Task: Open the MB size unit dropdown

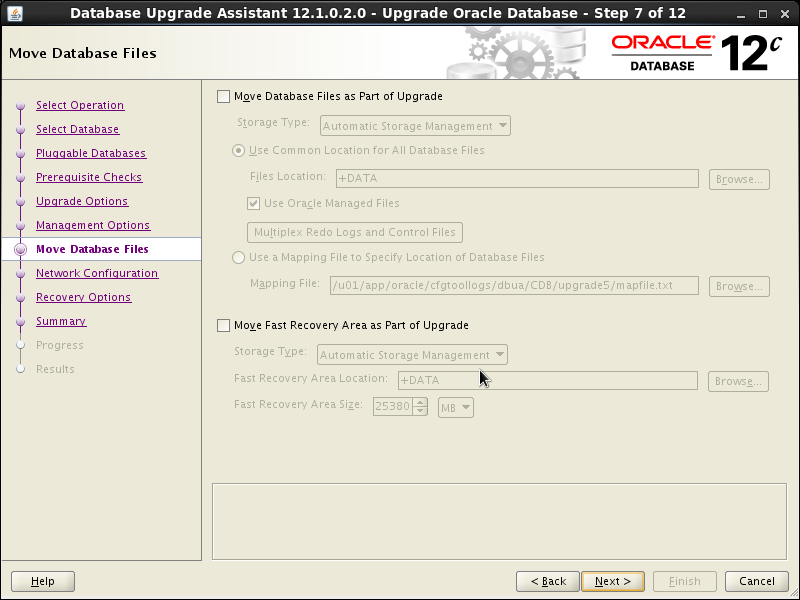Action: [x=455, y=407]
